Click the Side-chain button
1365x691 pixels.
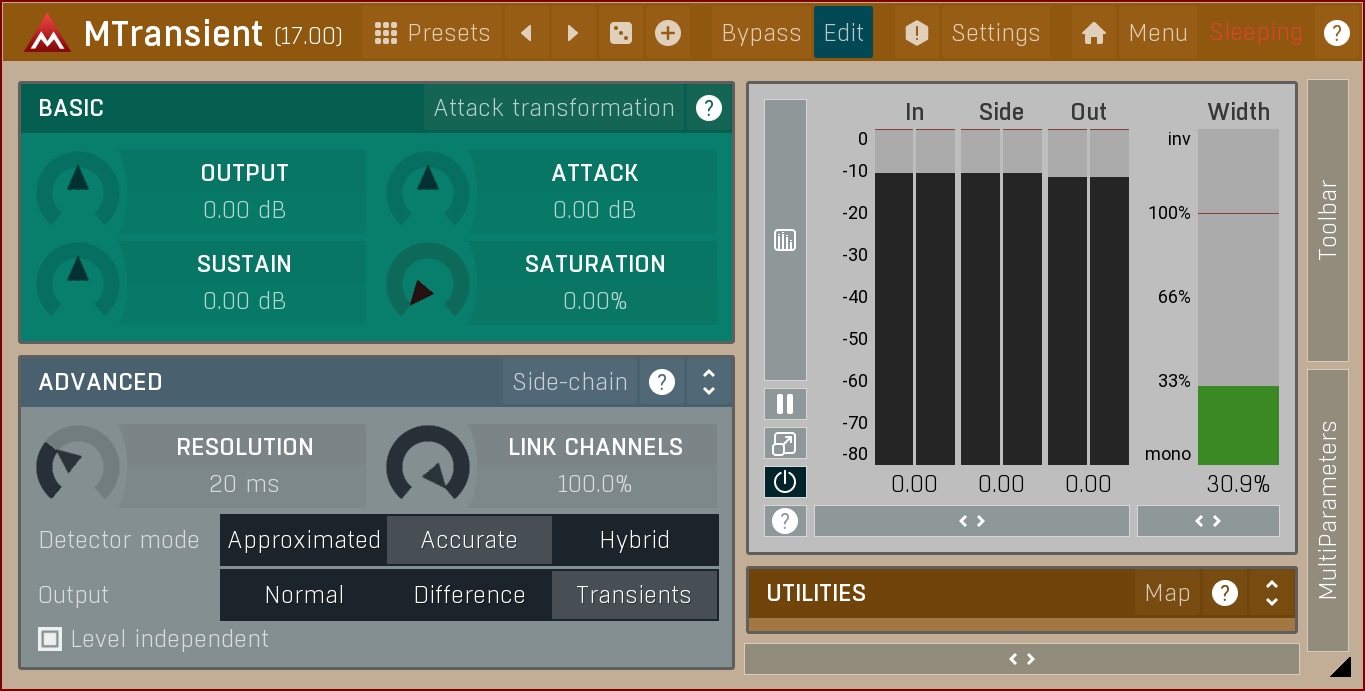click(x=570, y=382)
